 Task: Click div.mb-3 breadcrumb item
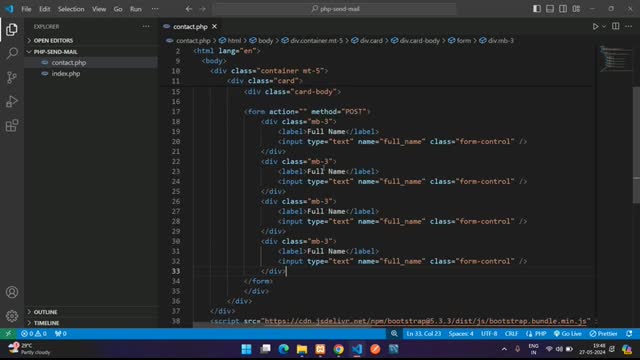coord(501,40)
